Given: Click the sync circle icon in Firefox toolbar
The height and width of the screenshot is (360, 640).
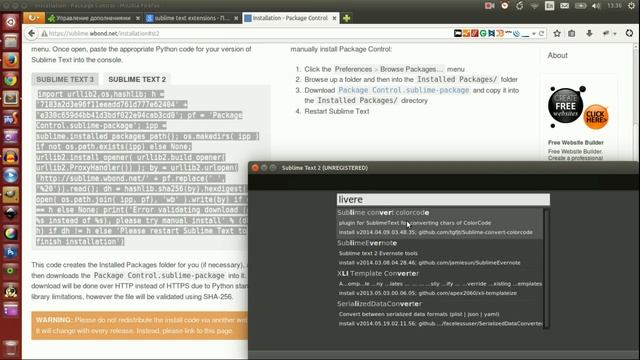Looking at the screenshot, I should (x=629, y=33).
